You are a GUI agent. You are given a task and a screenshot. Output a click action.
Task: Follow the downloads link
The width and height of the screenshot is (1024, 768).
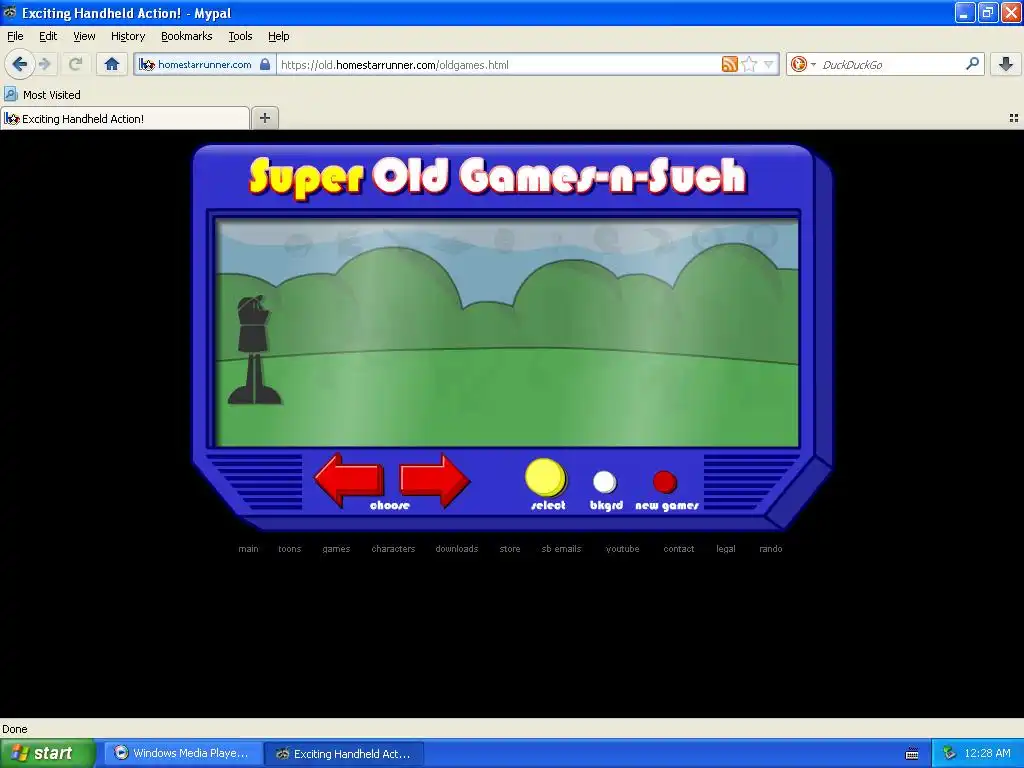[456, 549]
